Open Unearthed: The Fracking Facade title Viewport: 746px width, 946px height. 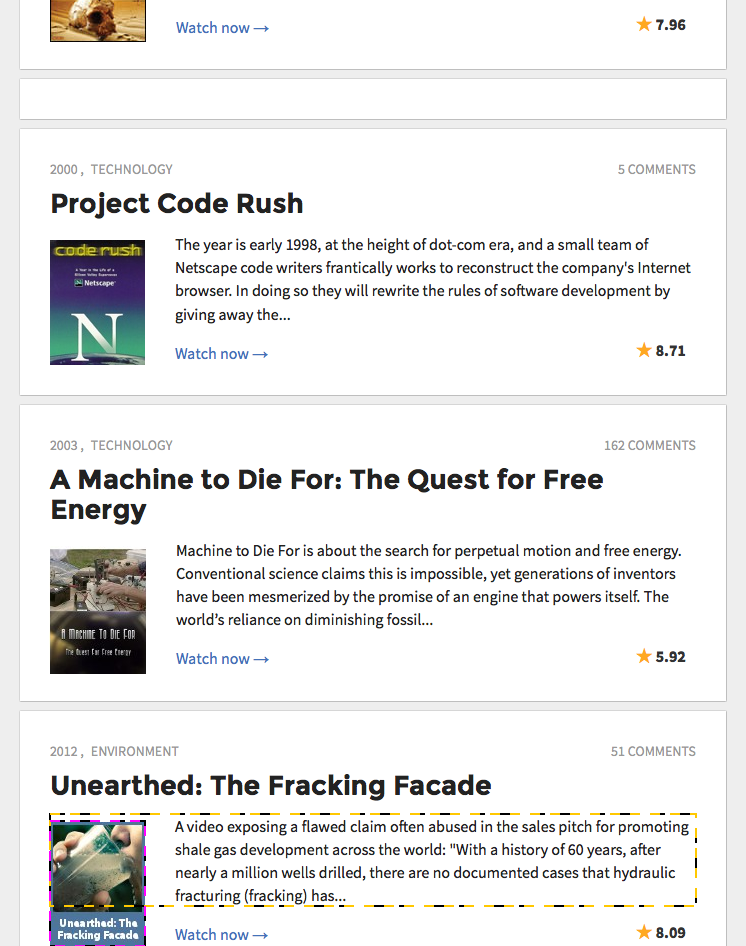tap(271, 786)
